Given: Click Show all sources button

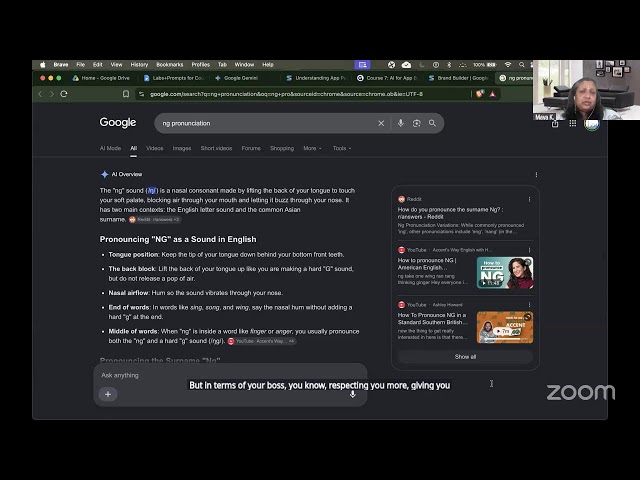Looking at the screenshot, I should [x=465, y=357].
